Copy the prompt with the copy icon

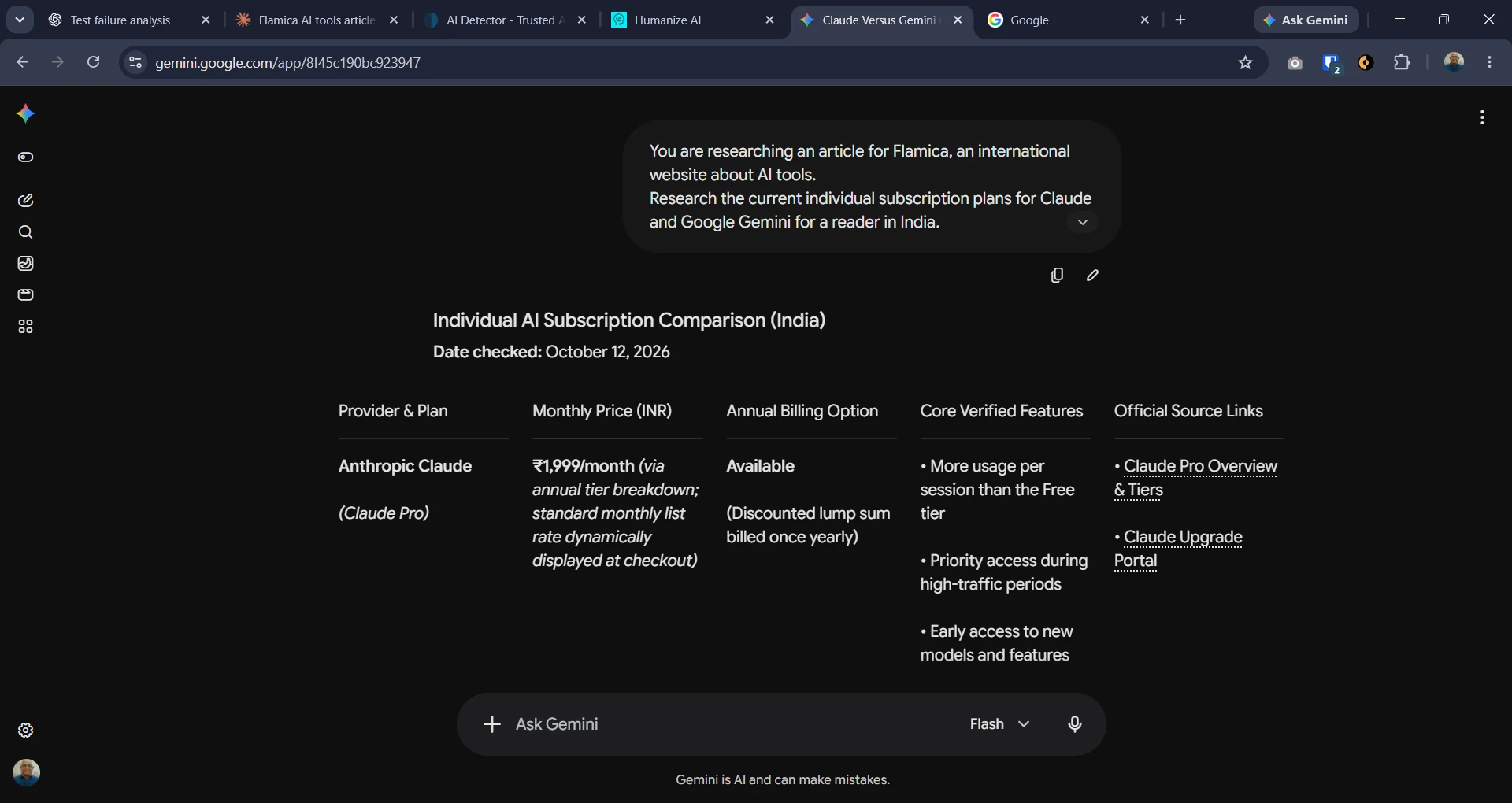click(x=1057, y=275)
